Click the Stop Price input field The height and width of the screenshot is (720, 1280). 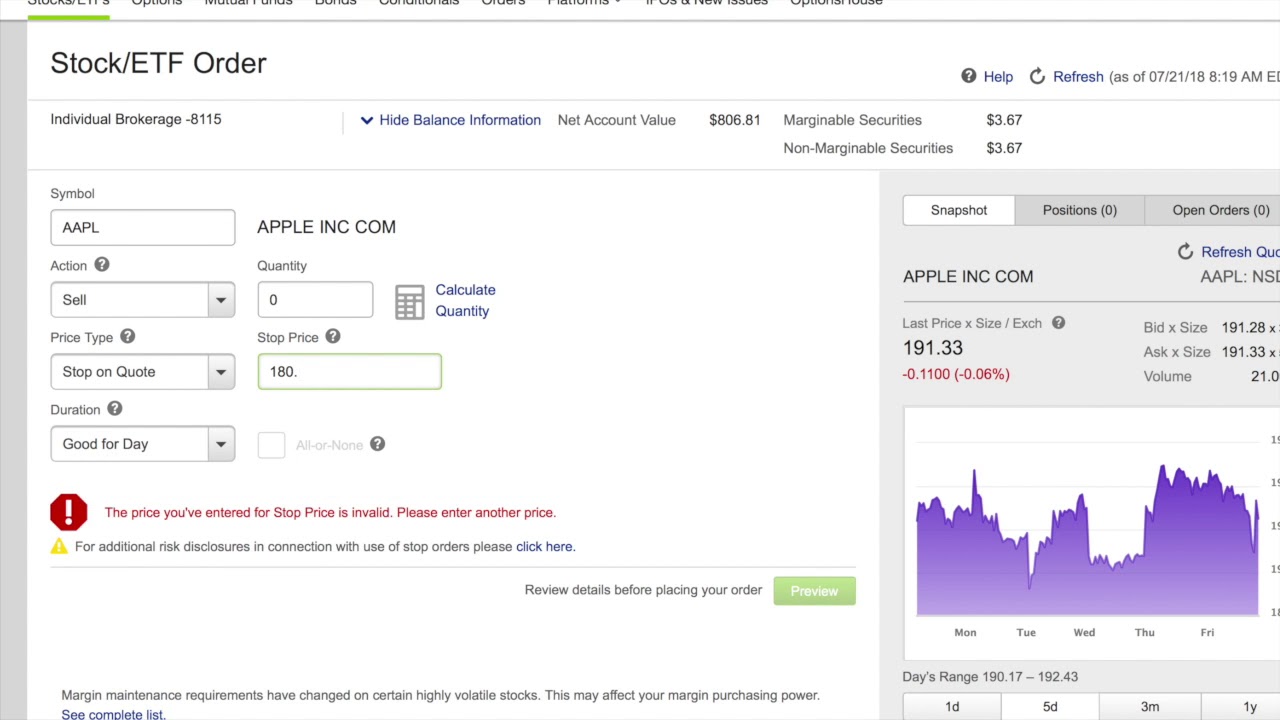click(349, 372)
